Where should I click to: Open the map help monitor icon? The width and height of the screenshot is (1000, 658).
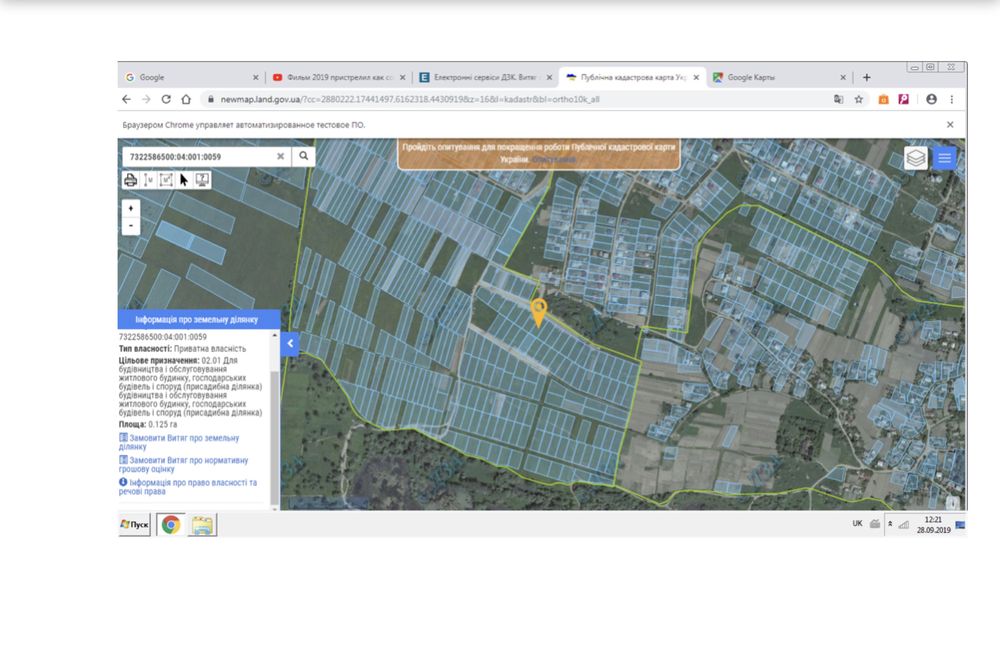pos(202,180)
